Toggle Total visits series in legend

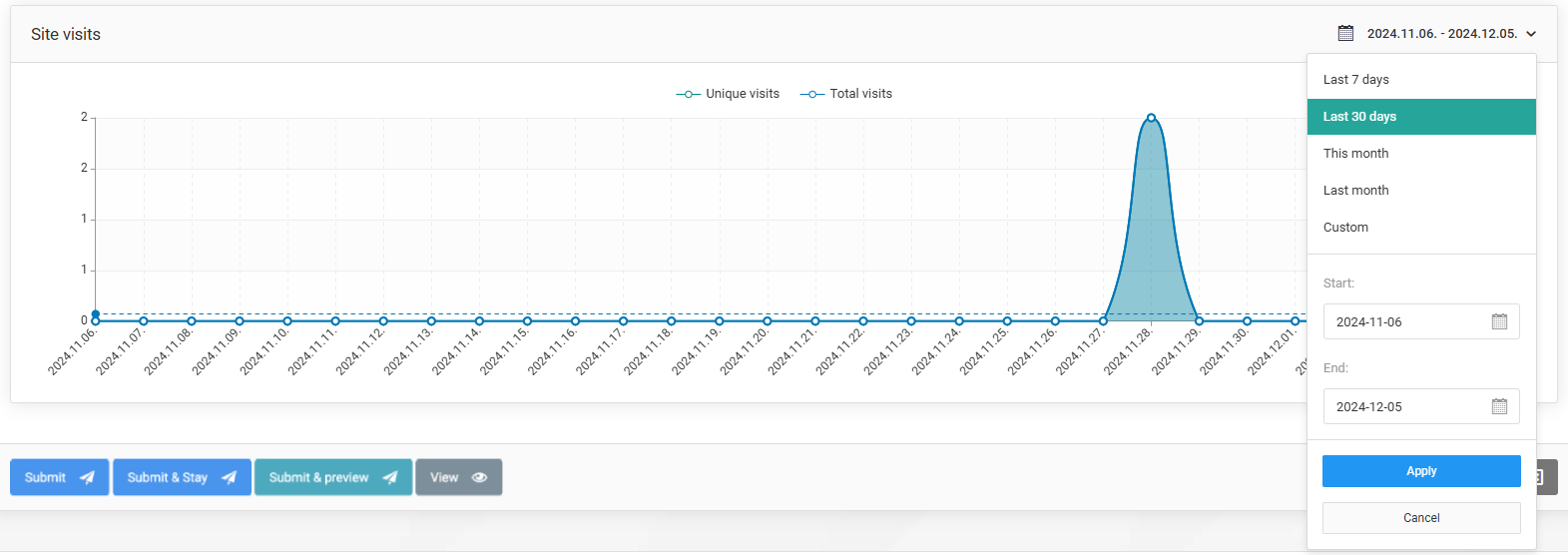click(847, 94)
